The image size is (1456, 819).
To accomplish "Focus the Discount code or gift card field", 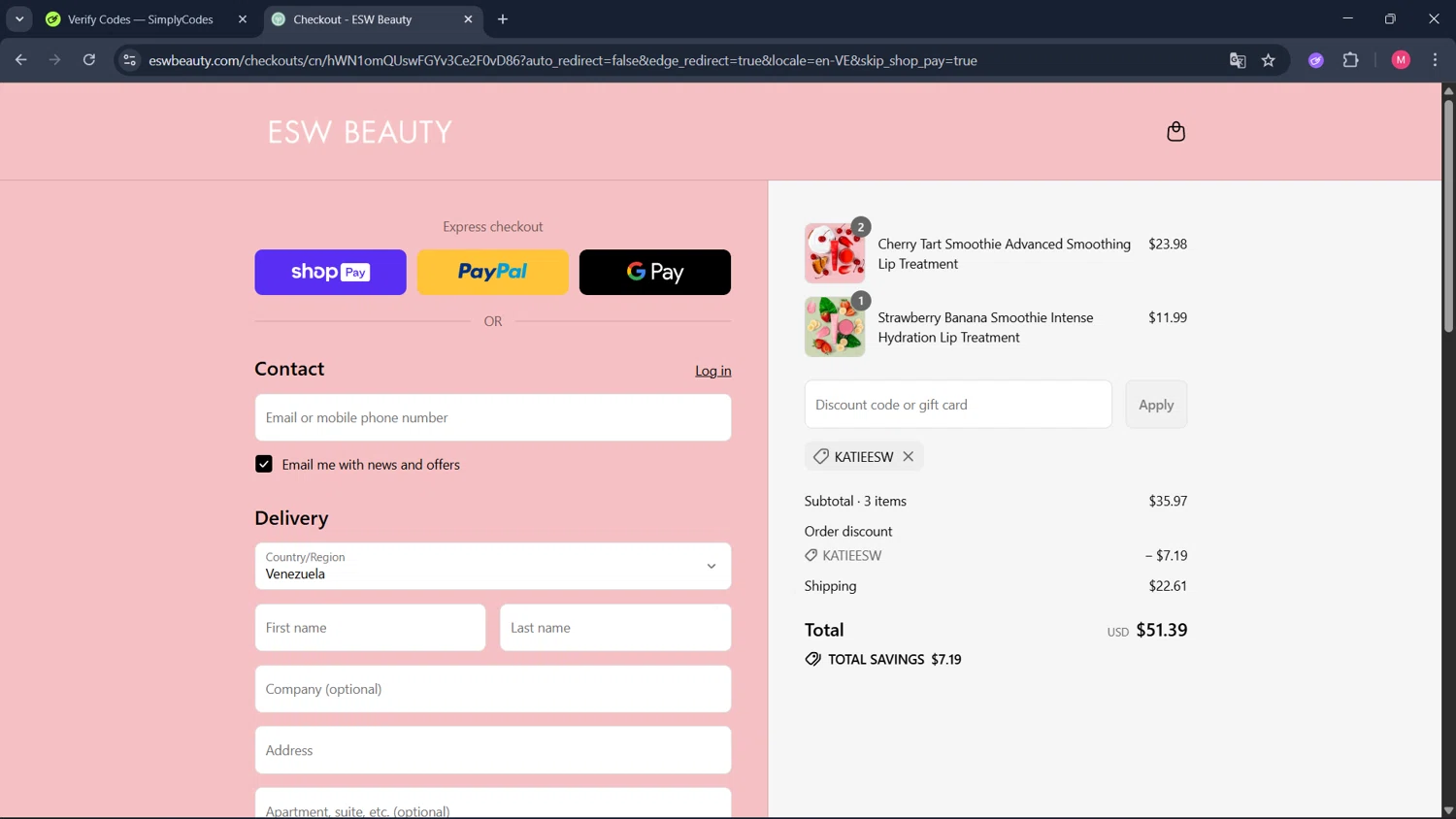I will 958,405.
